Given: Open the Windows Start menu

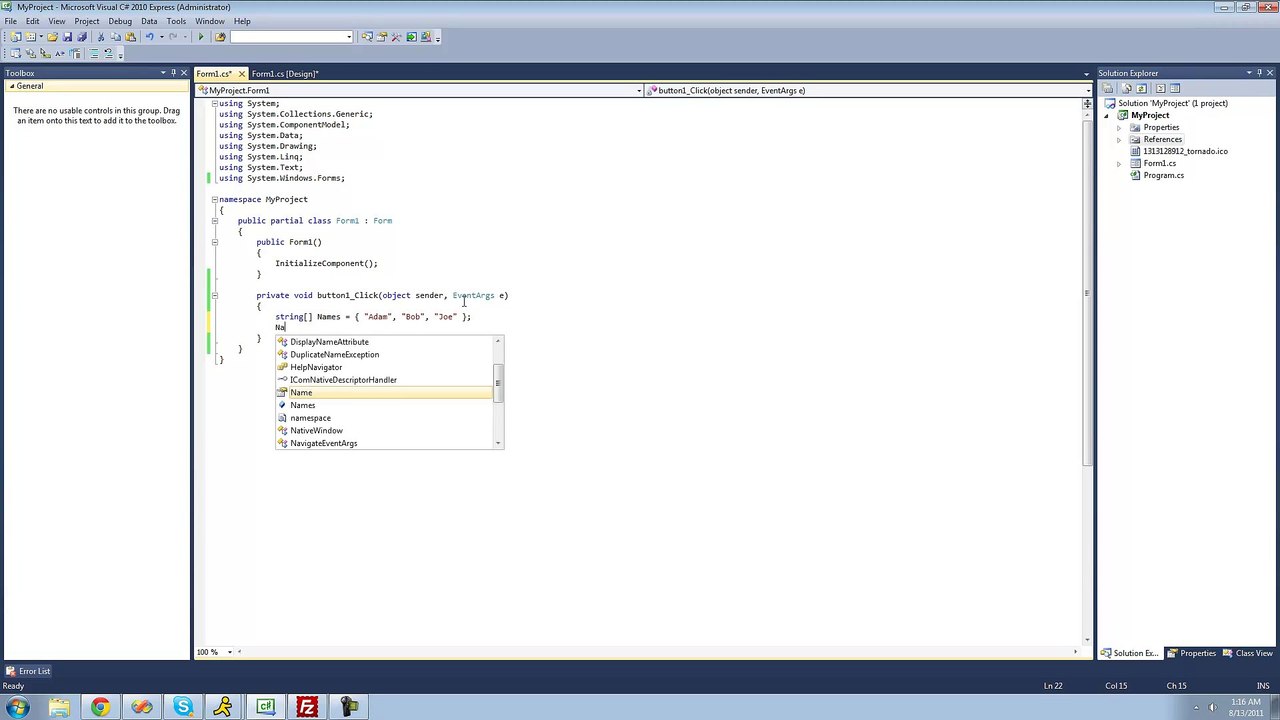Looking at the screenshot, I should pos(17,708).
